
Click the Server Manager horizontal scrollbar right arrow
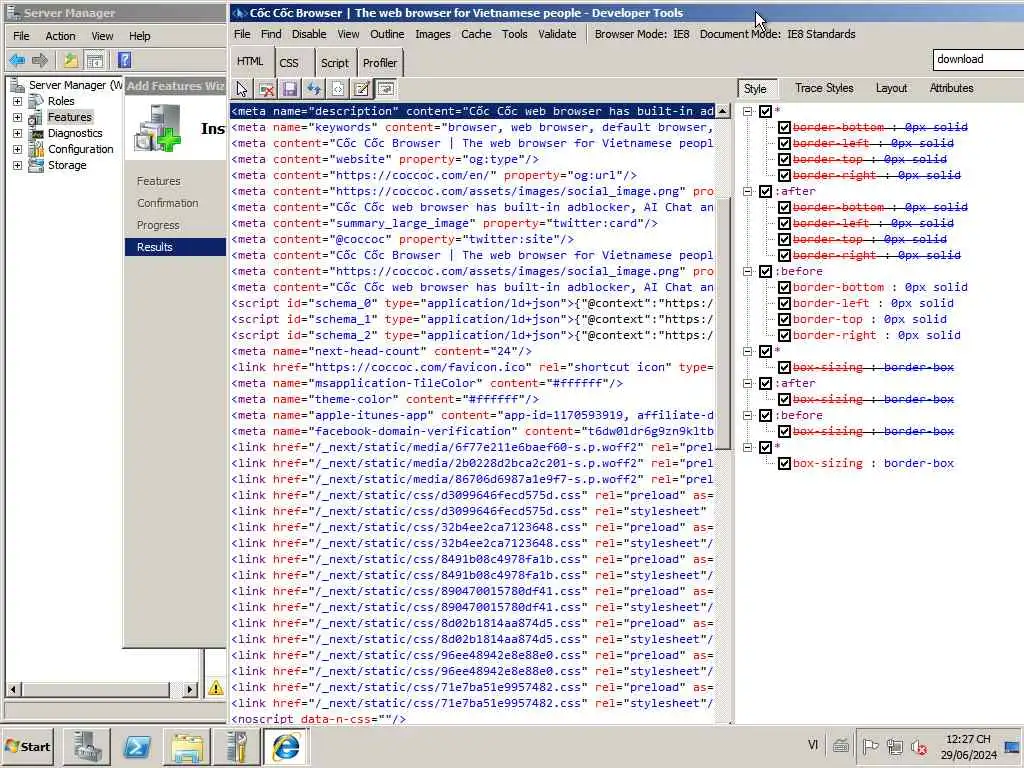(x=189, y=689)
